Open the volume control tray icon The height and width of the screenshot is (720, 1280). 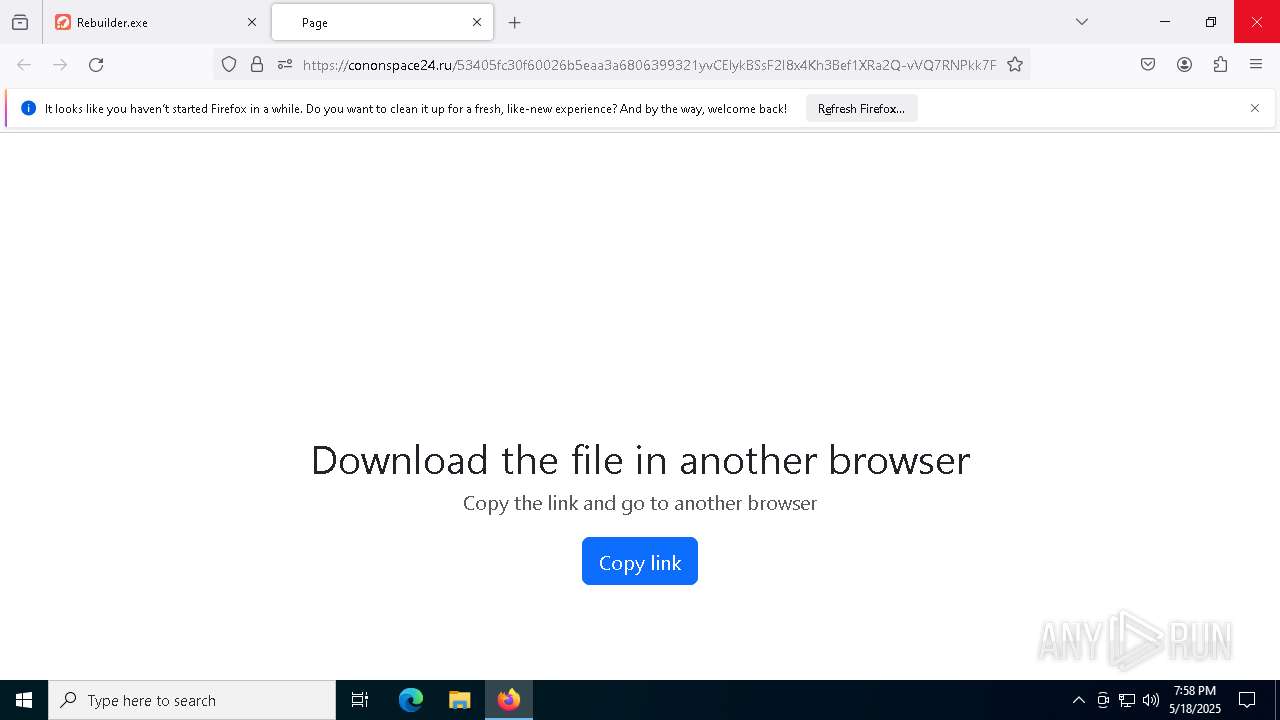point(1151,700)
